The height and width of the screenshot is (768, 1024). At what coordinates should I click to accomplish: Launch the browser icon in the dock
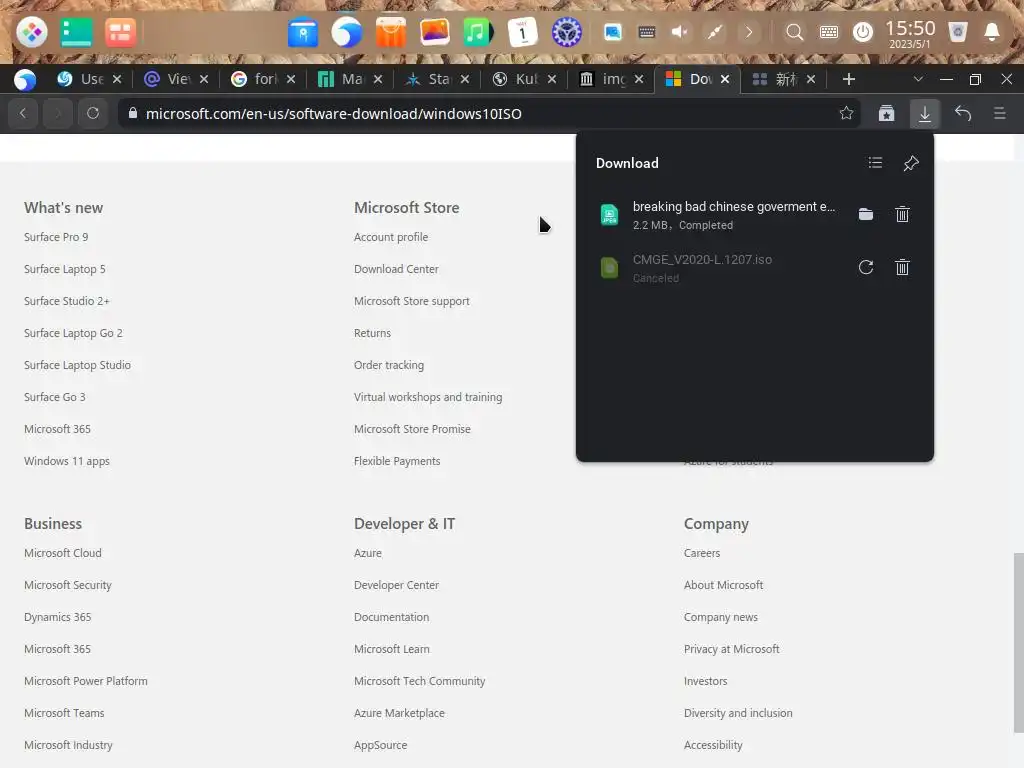click(x=346, y=32)
